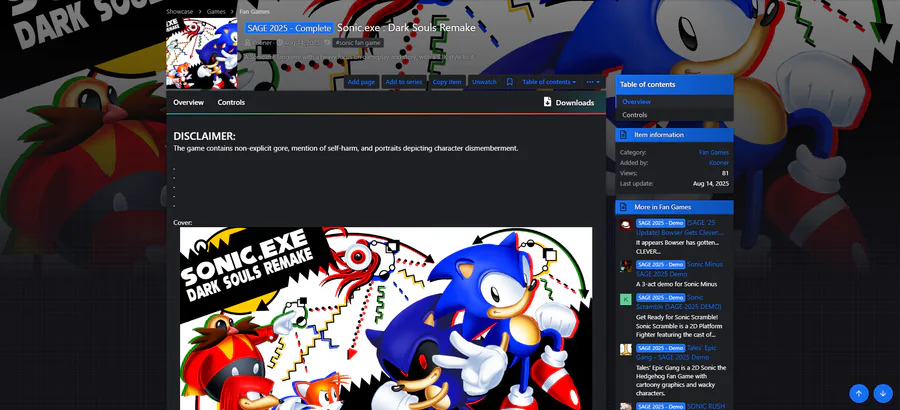
Task: Open the three-dots more options dropdown
Action: tap(593, 82)
